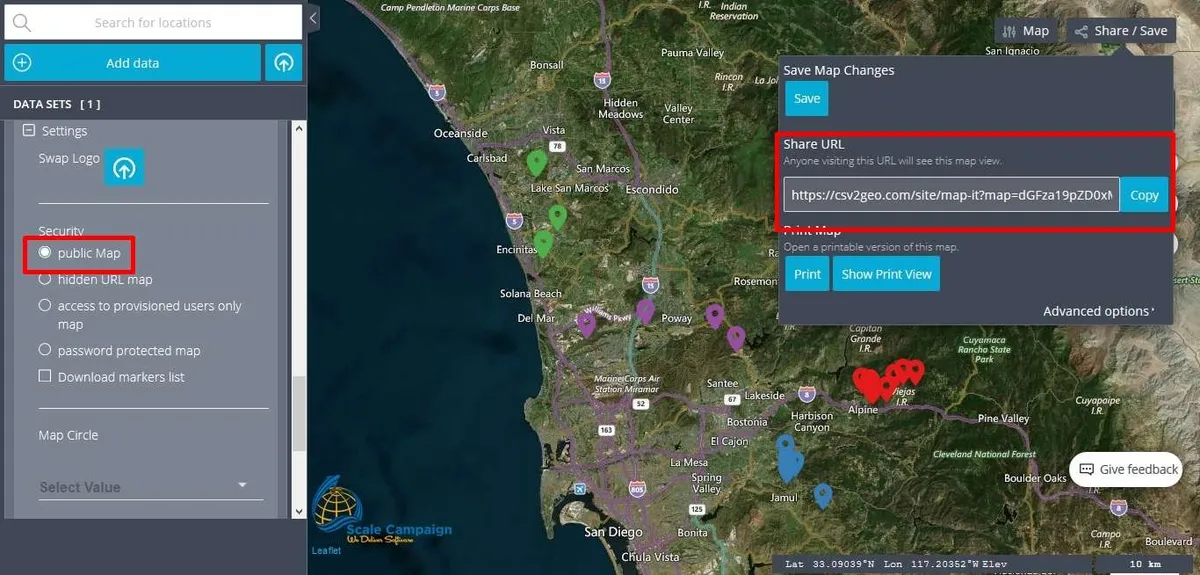This screenshot has width=1200, height=575.
Task: Open the Share / Save menu
Action: (x=1120, y=31)
